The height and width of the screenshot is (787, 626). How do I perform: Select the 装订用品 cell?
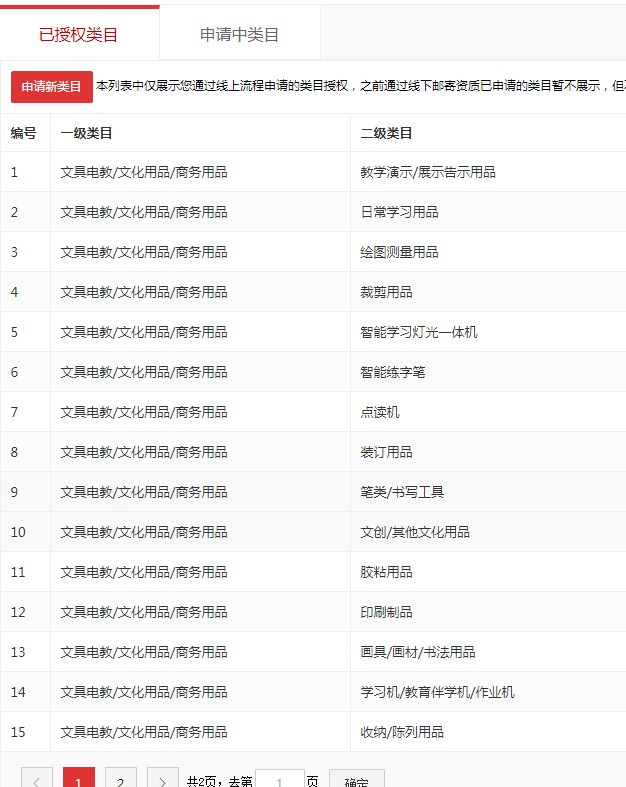488,452
